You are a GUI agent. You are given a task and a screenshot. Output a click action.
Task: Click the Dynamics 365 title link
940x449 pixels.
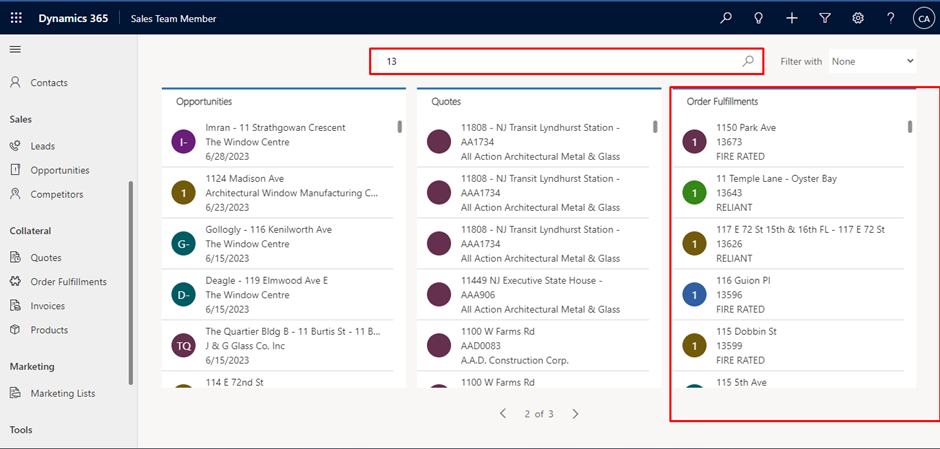pyautogui.click(x=73, y=18)
